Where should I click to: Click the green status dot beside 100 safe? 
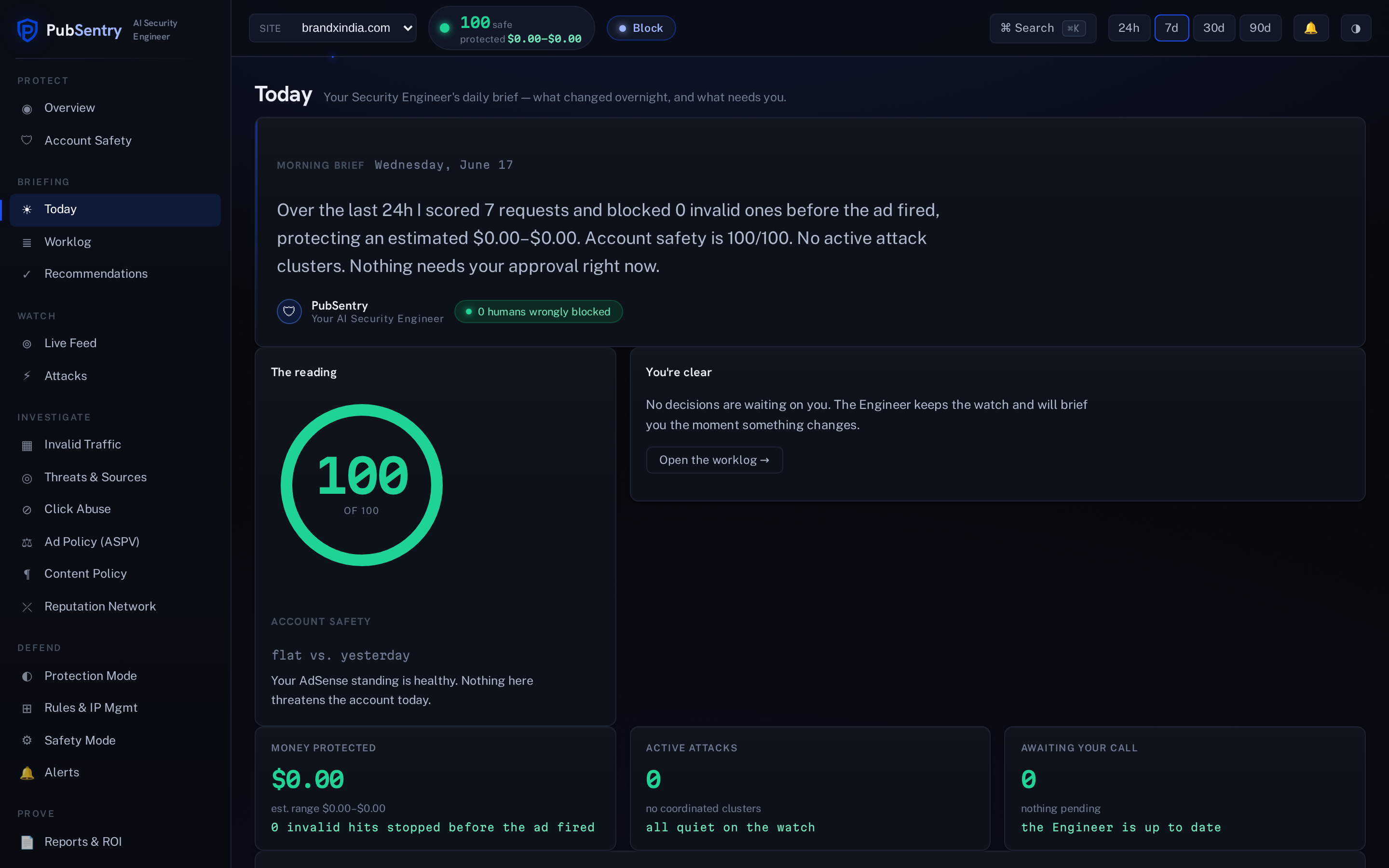(444, 28)
